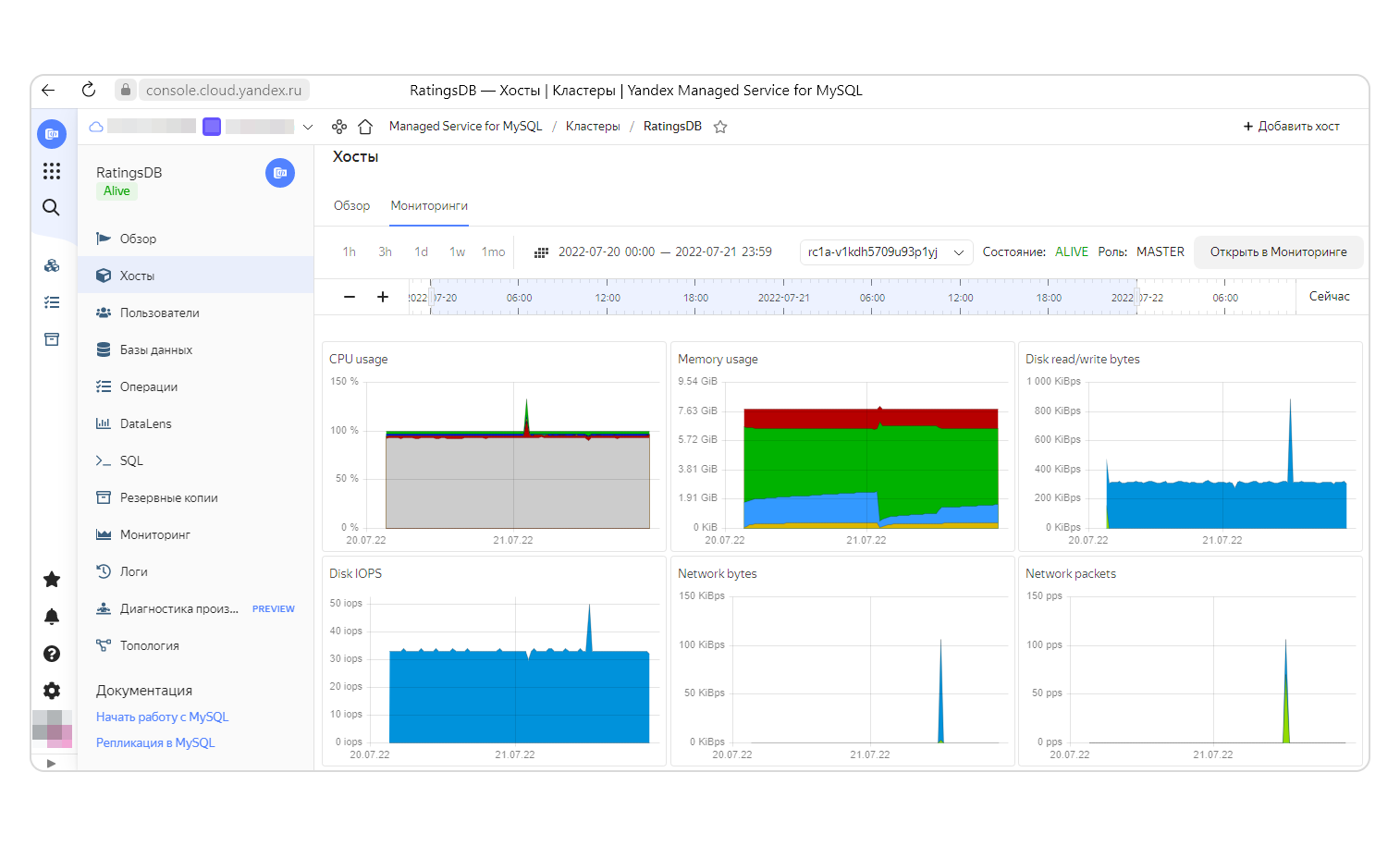Click the CPU usage chart spike
Image resolution: width=1400 pixels, height=846 pixels.
(526, 416)
